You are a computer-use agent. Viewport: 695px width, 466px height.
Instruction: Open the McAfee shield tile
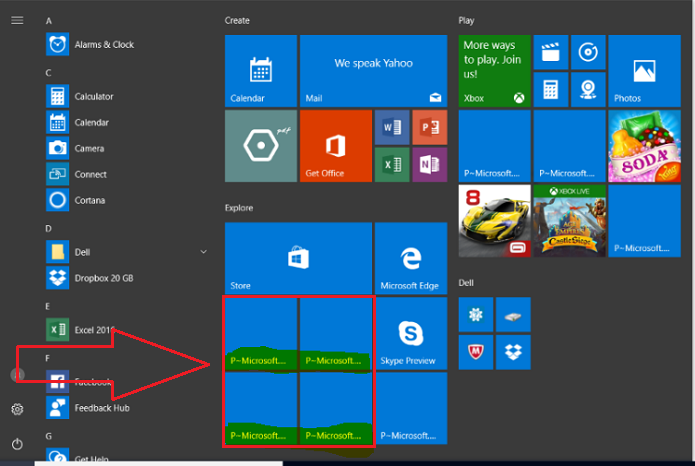click(476, 352)
